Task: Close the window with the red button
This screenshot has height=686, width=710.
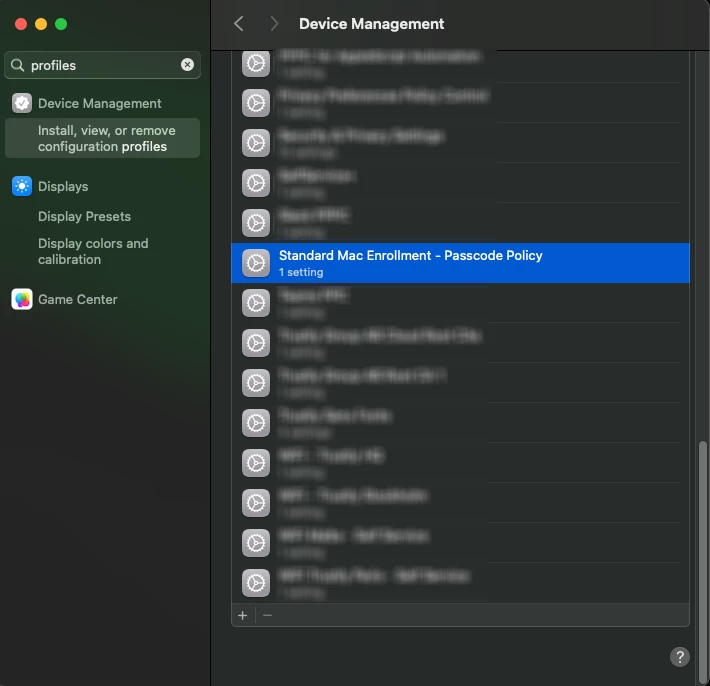Action: (21, 24)
